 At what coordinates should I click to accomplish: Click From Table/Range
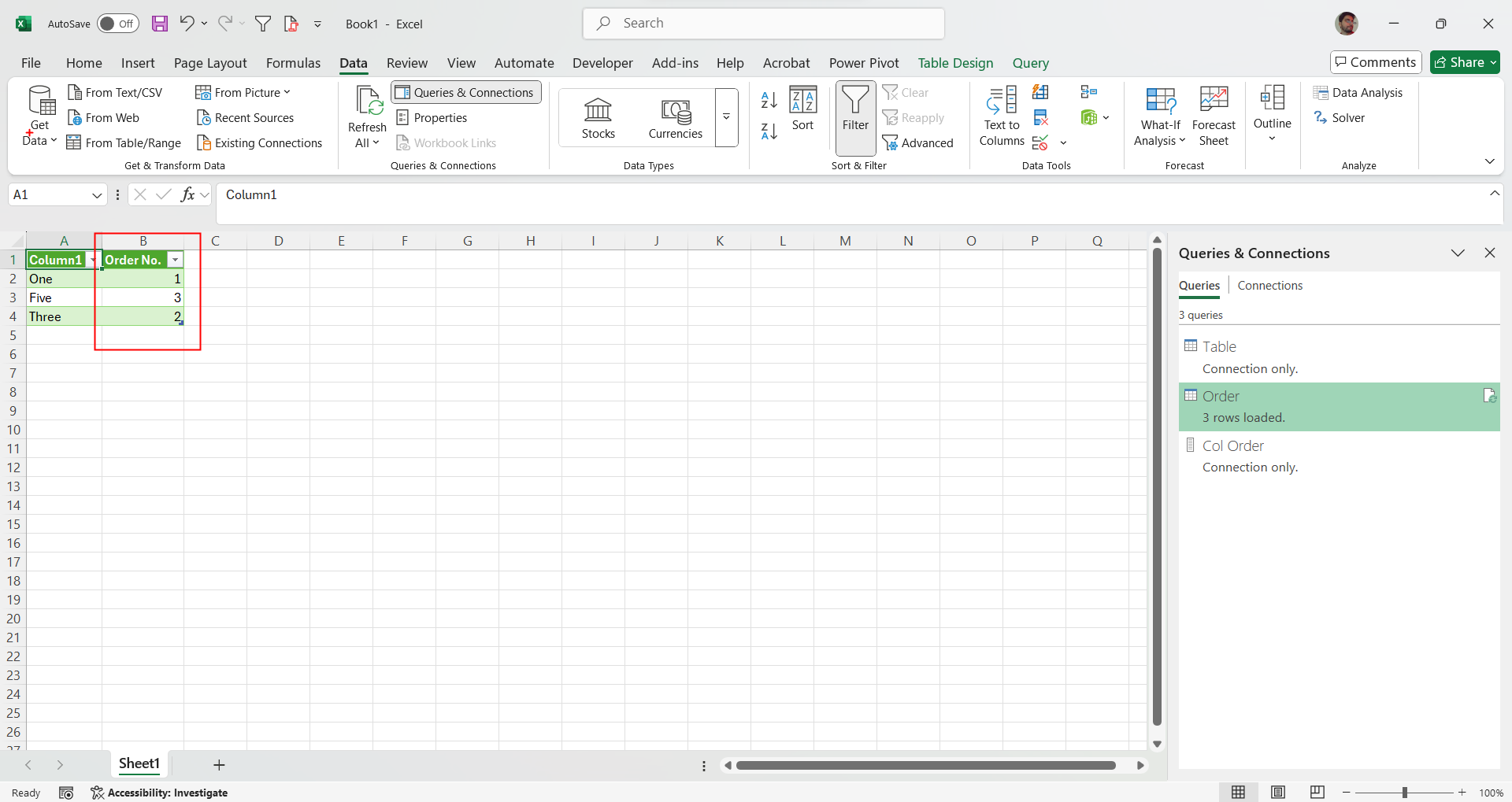pyautogui.click(x=124, y=143)
